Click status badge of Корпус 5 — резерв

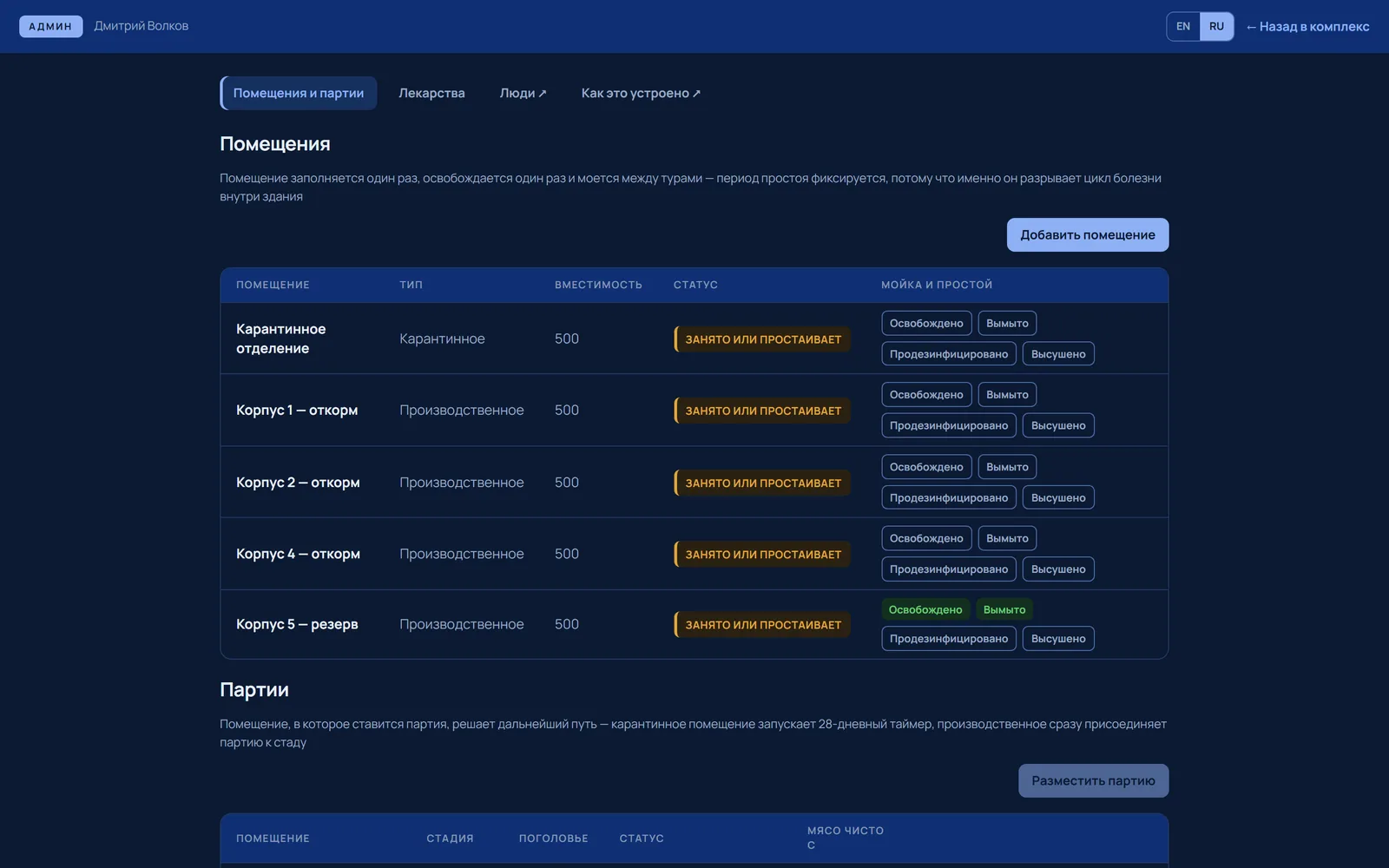(762, 625)
